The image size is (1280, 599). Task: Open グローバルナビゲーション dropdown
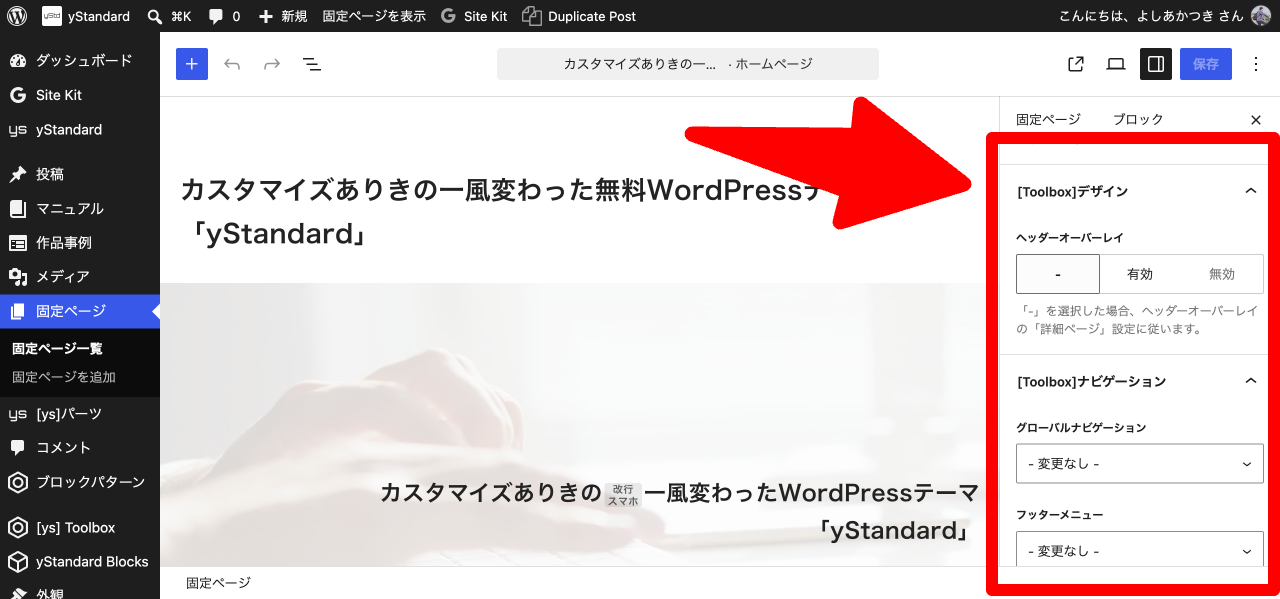click(1140, 464)
